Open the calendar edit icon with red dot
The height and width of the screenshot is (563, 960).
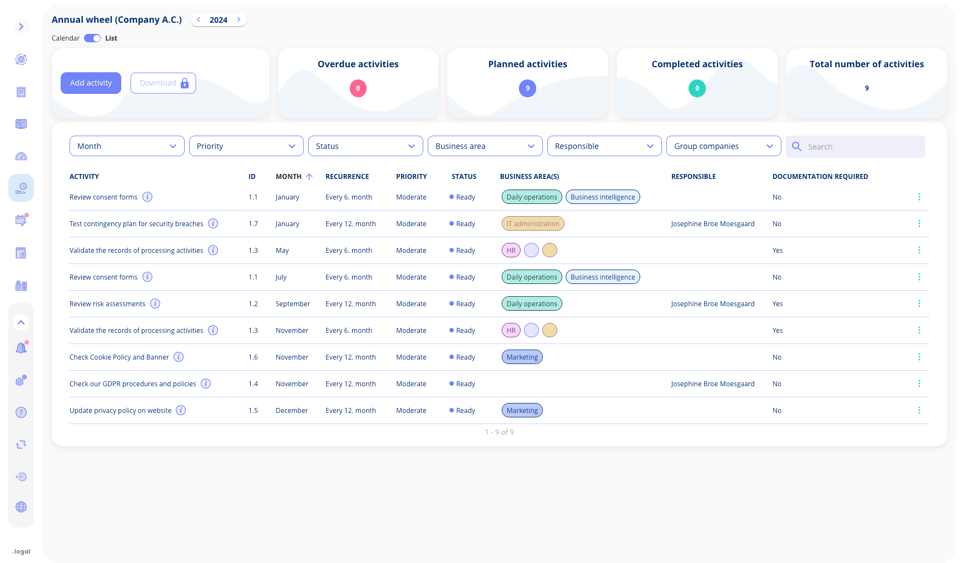point(21,220)
